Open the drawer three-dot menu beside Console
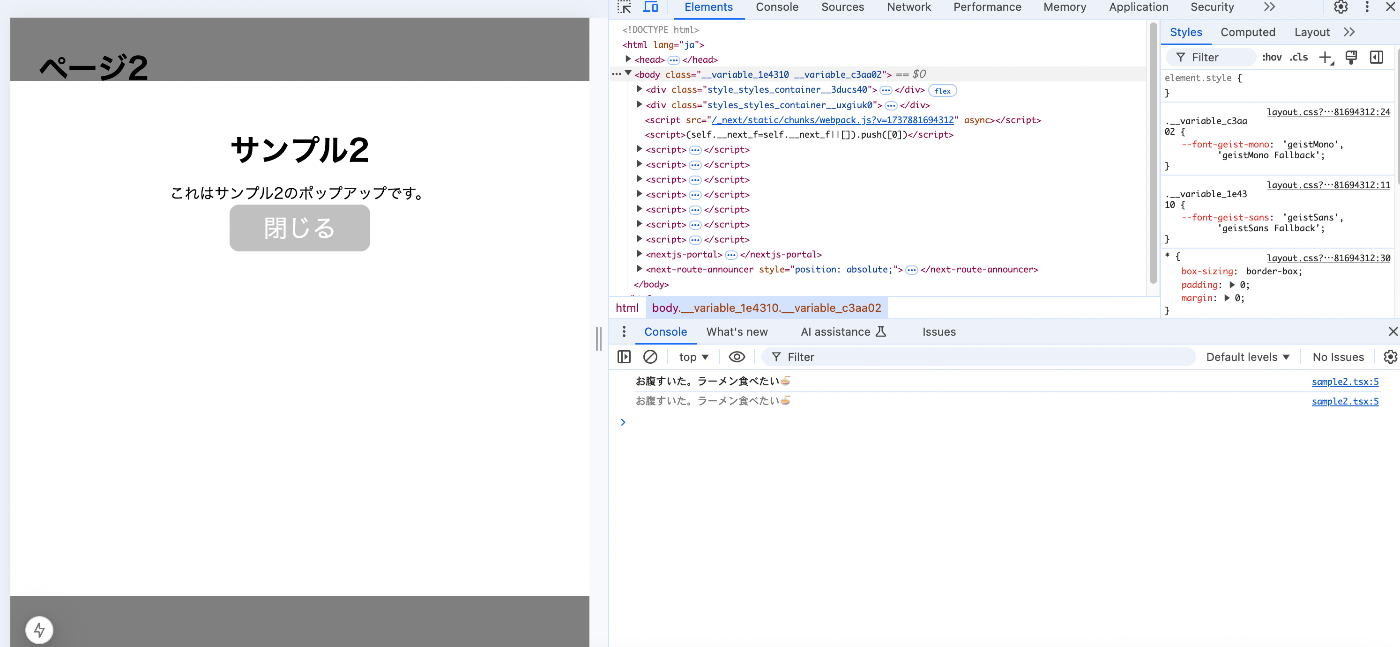Viewport: 1400px width, 647px height. tap(624, 332)
